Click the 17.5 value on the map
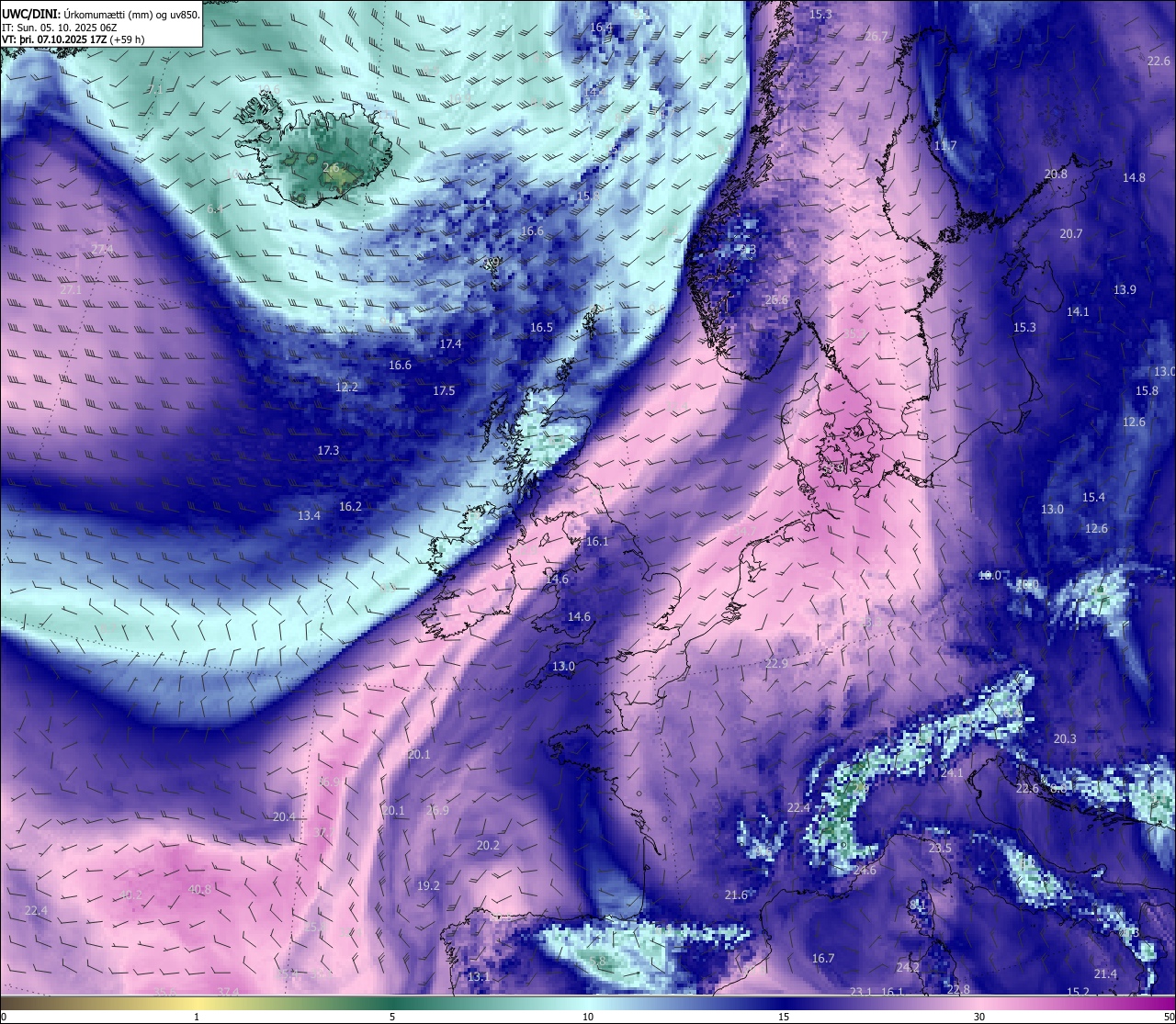The height and width of the screenshot is (1024, 1176). (x=444, y=391)
